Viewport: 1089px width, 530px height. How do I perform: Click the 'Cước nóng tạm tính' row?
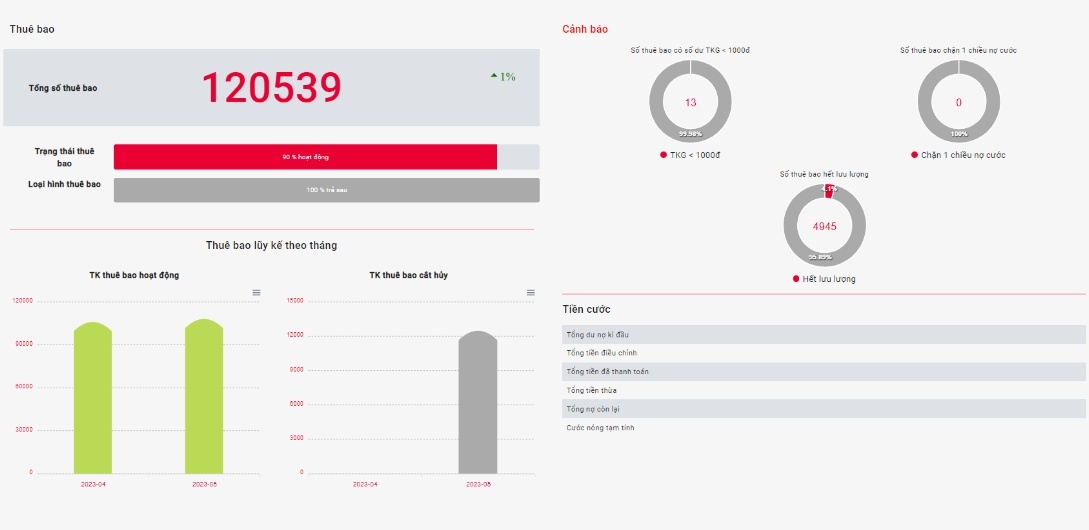coord(823,428)
